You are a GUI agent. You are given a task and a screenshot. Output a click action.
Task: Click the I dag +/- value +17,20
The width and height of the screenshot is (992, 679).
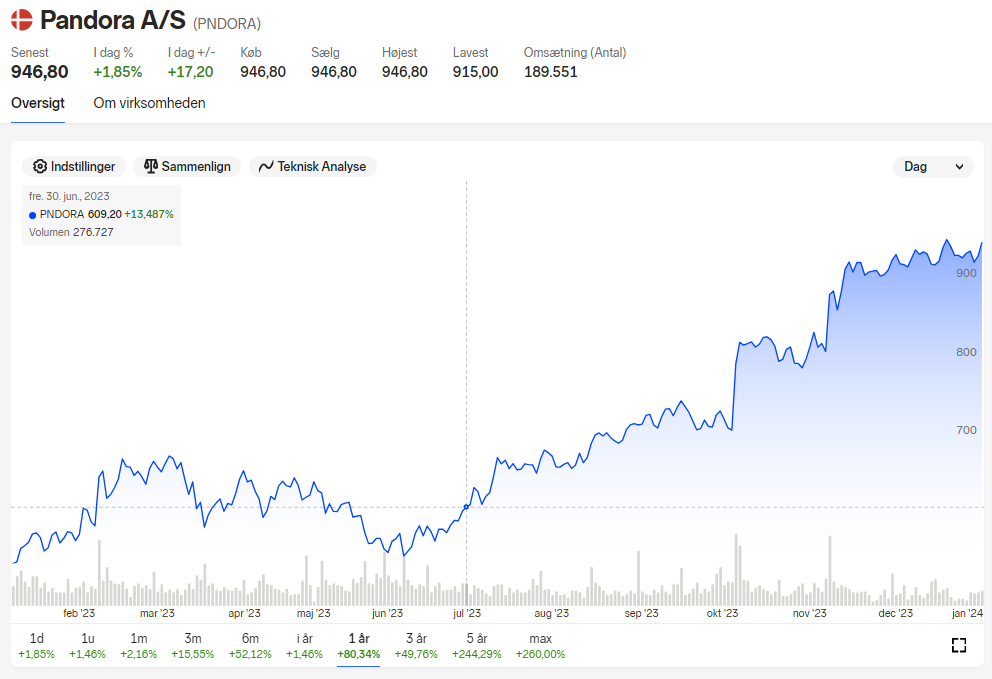pos(190,72)
